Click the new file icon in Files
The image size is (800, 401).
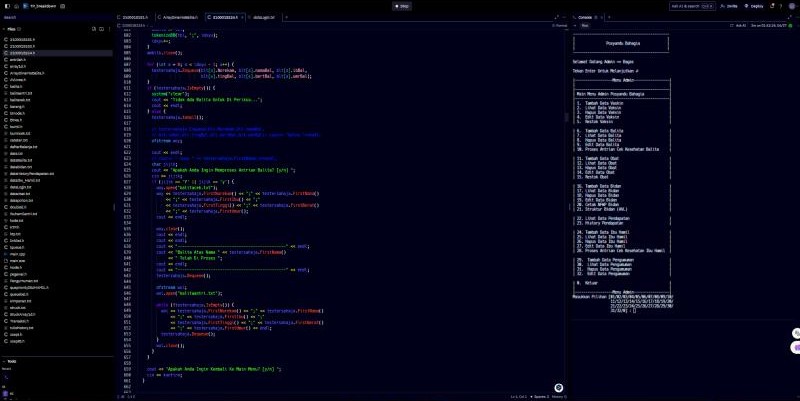94,29
